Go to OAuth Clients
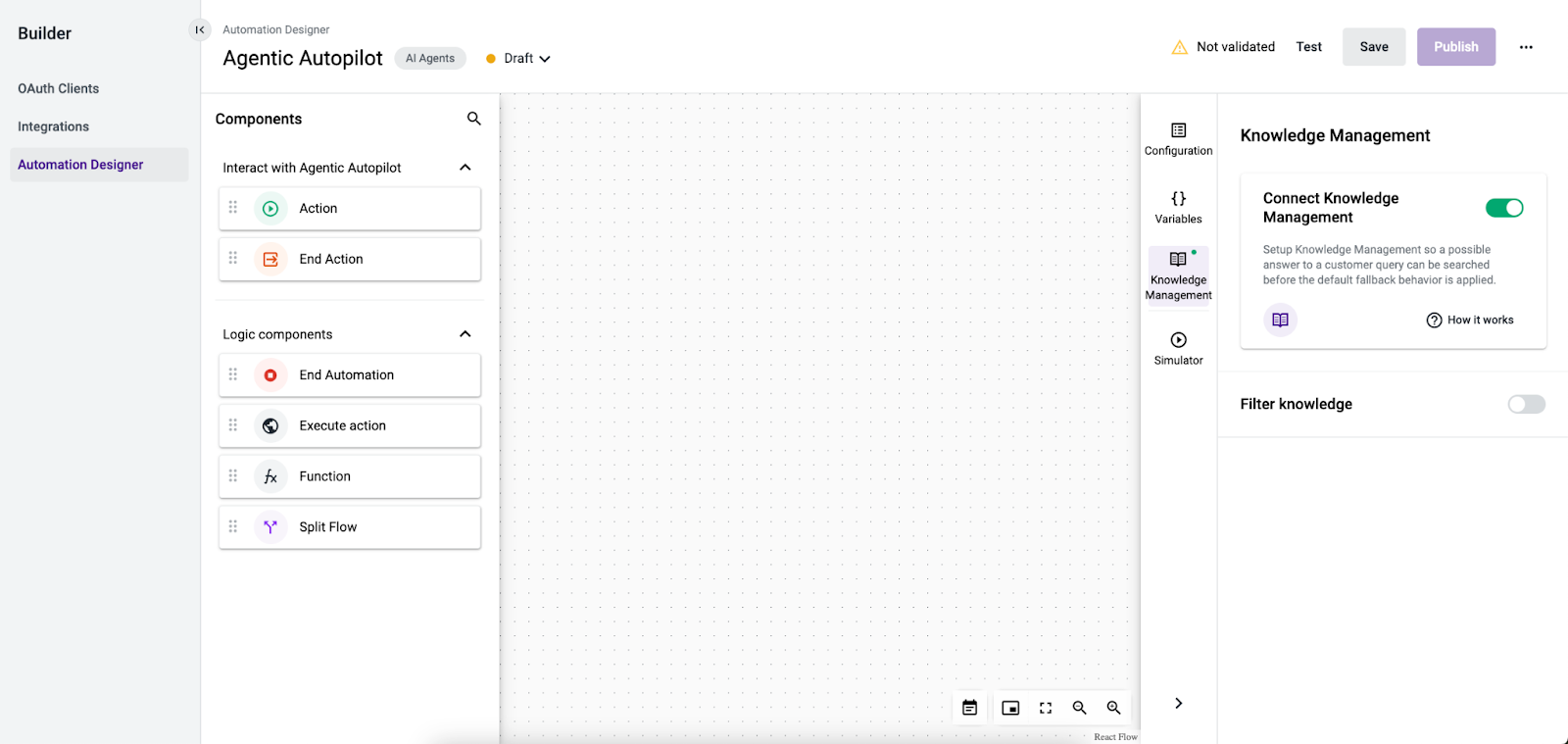The width and height of the screenshot is (1568, 744). point(58,88)
